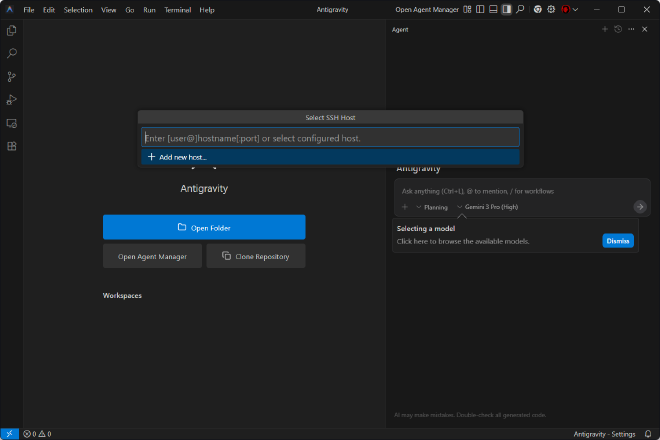This screenshot has height=440, width=660.
Task: Open the Remote Explorer view
Action: tap(12, 123)
